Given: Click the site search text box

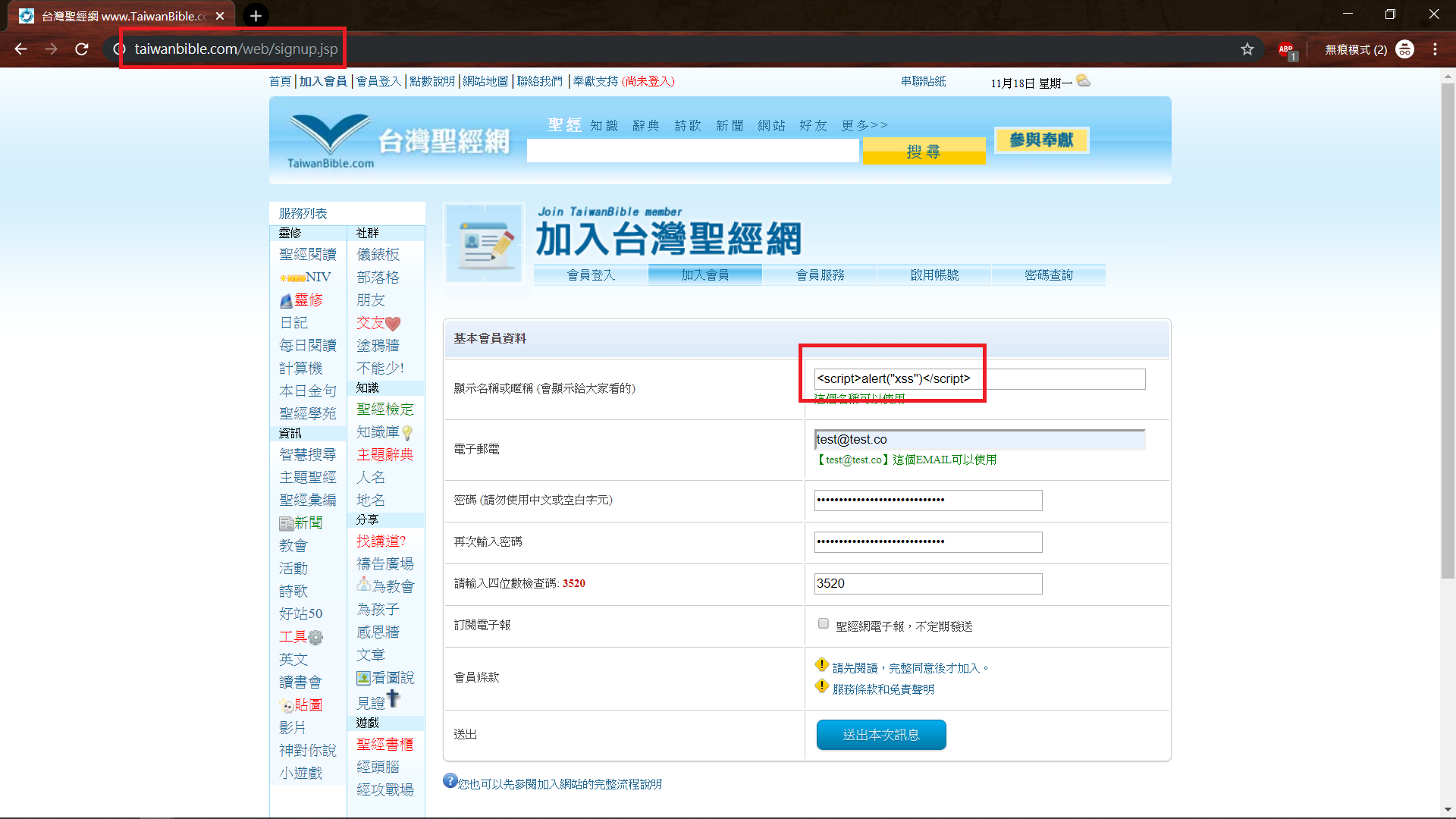Looking at the screenshot, I should click(x=693, y=151).
